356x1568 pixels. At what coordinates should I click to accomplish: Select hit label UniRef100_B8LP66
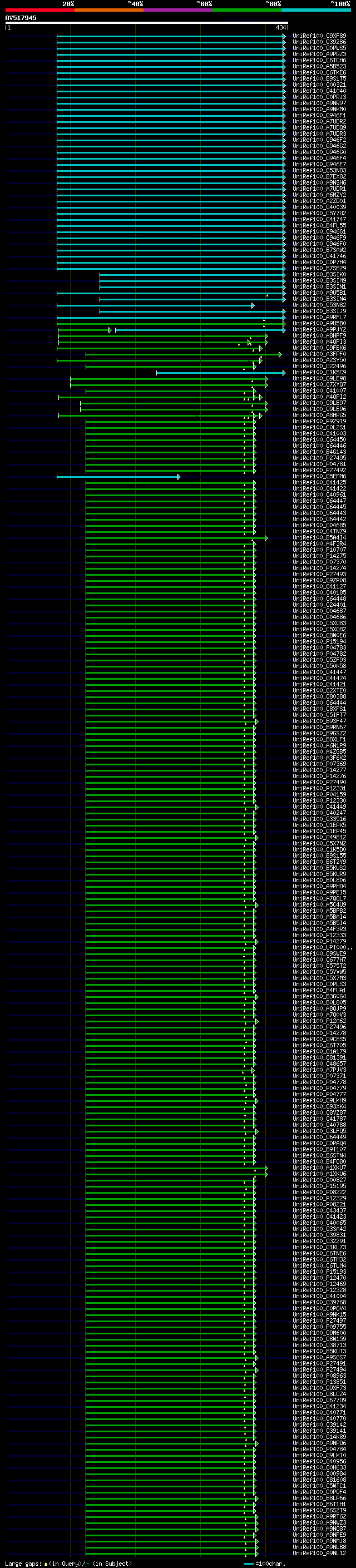click(x=319, y=1498)
